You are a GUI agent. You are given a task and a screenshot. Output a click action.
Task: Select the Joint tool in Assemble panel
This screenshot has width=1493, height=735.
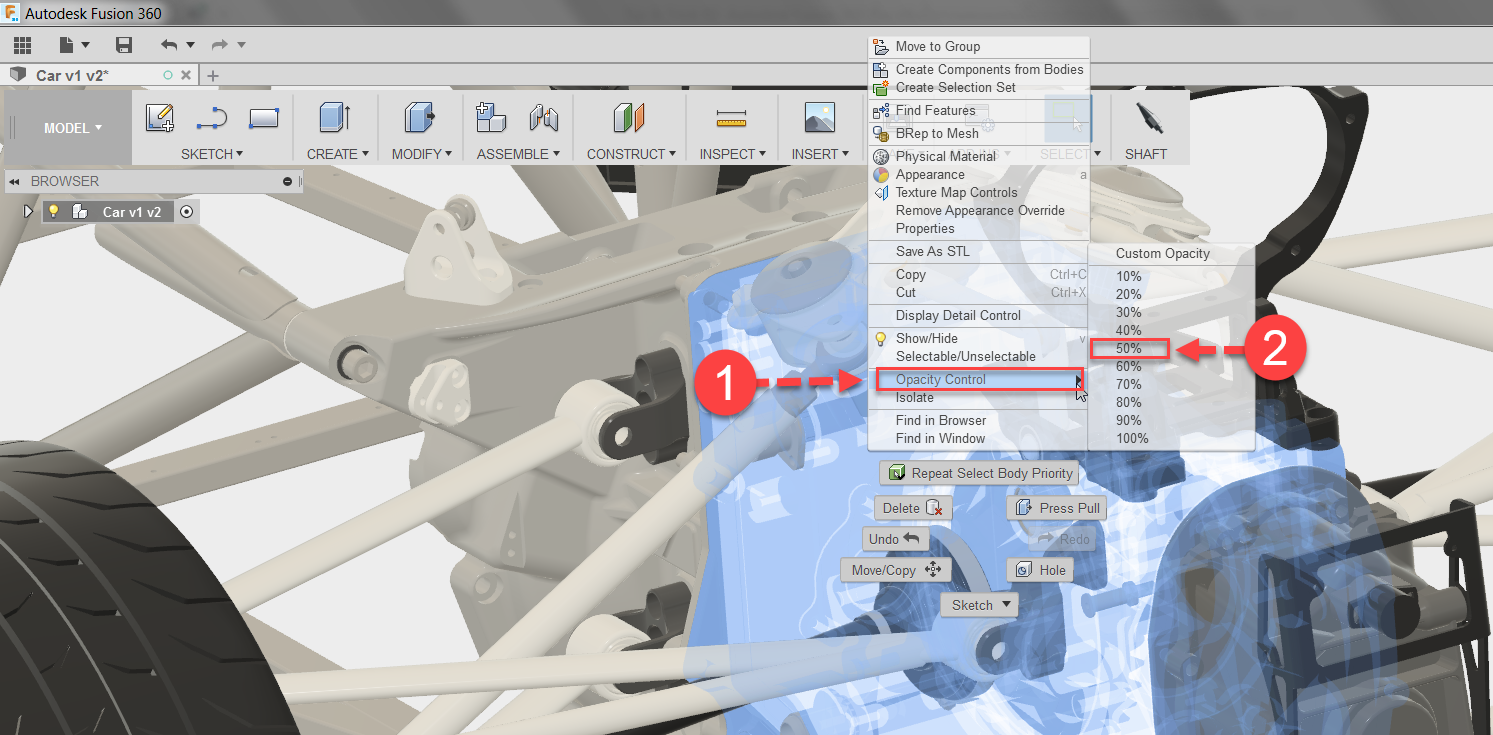544,118
